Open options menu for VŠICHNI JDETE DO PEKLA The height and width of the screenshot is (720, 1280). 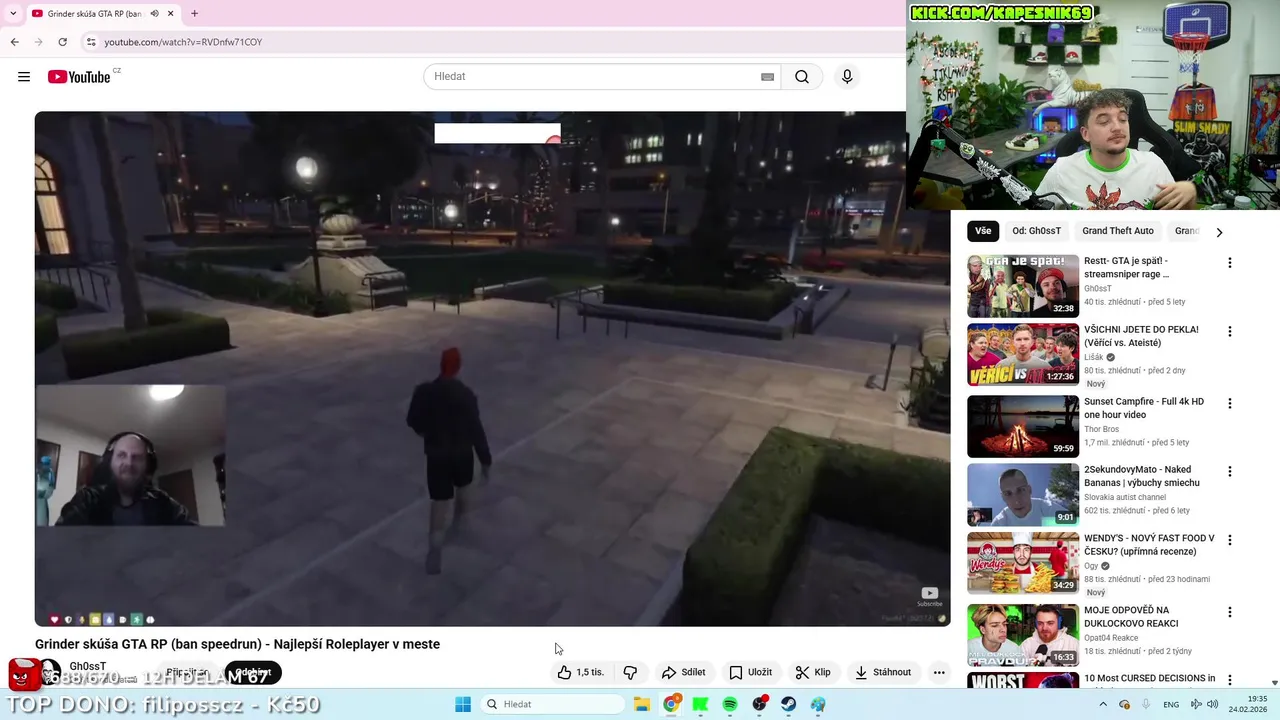click(1230, 331)
